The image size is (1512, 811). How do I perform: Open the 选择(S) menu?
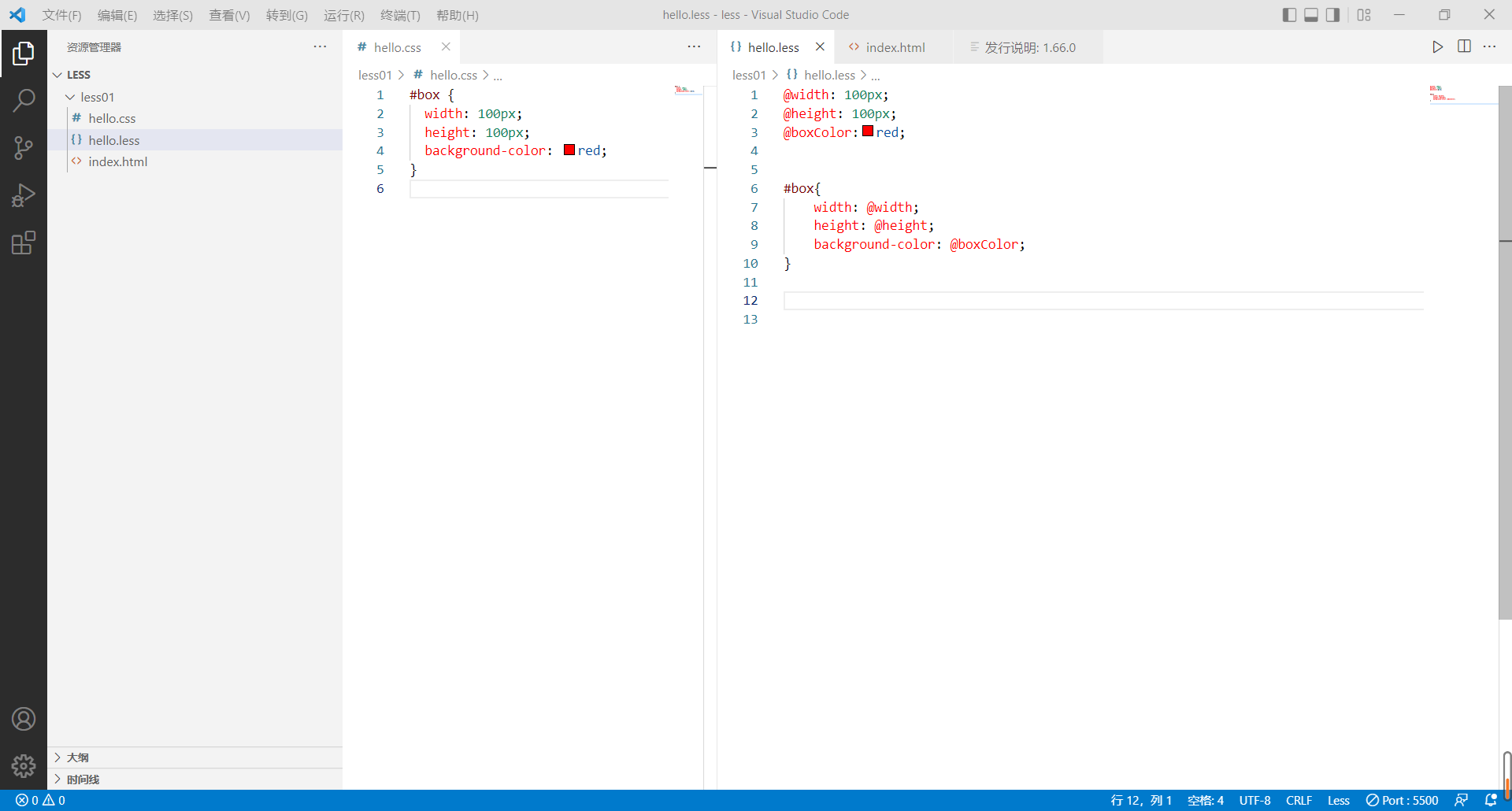point(172,15)
